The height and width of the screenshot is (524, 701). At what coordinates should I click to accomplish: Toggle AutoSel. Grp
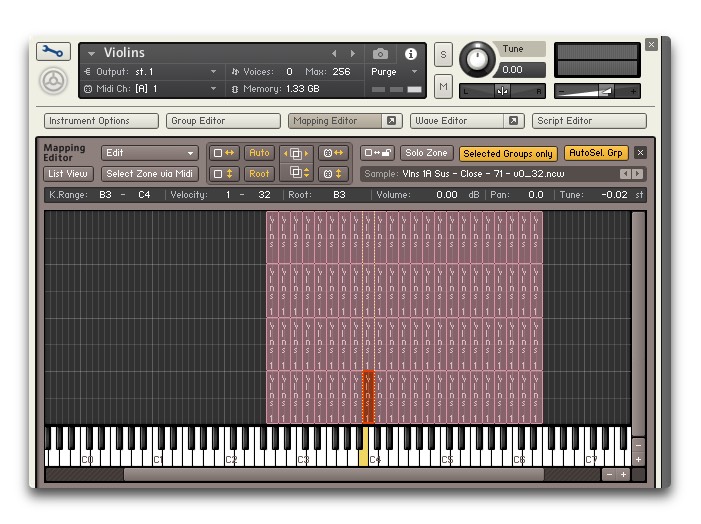(x=596, y=153)
